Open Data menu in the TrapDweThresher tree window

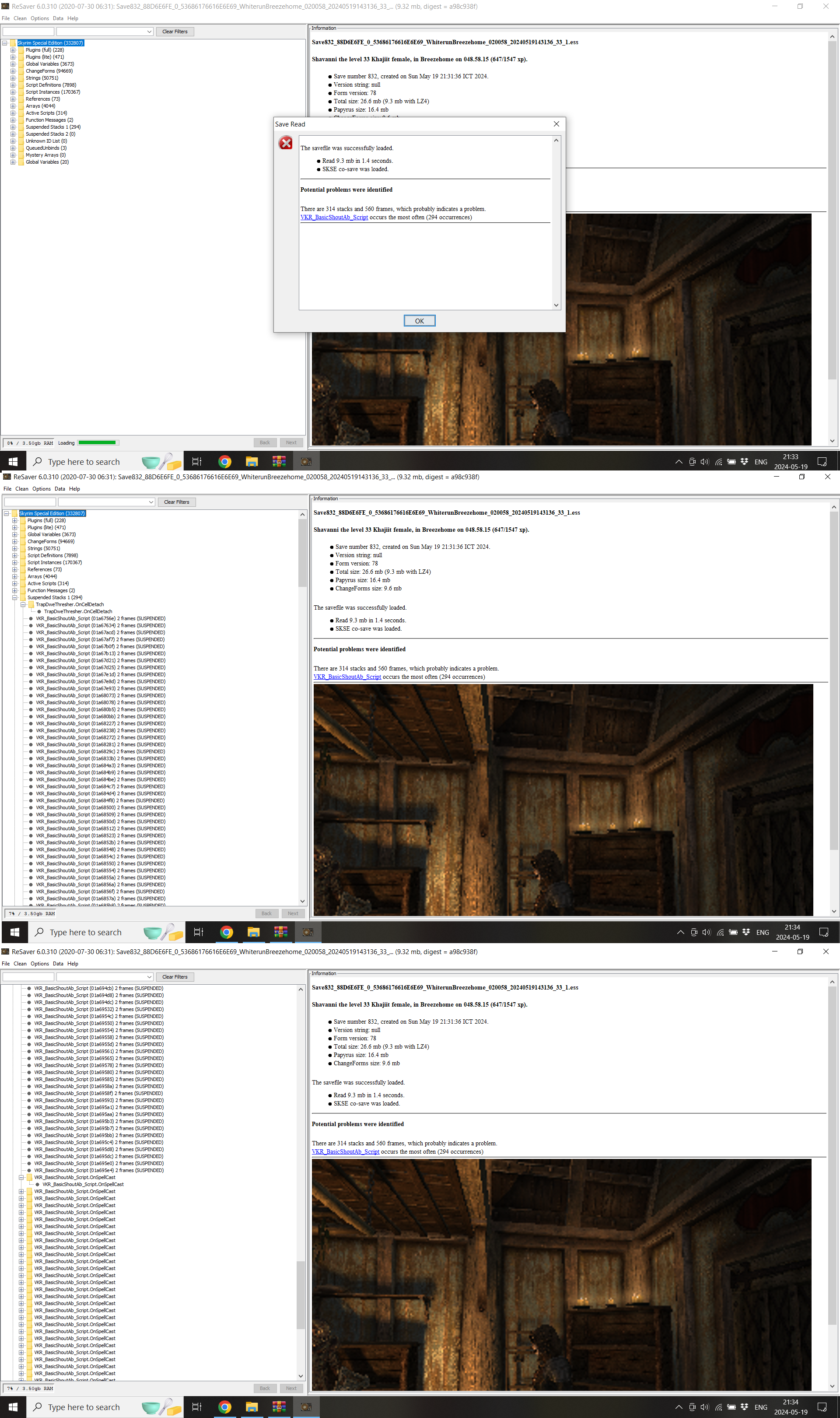click(x=60, y=489)
